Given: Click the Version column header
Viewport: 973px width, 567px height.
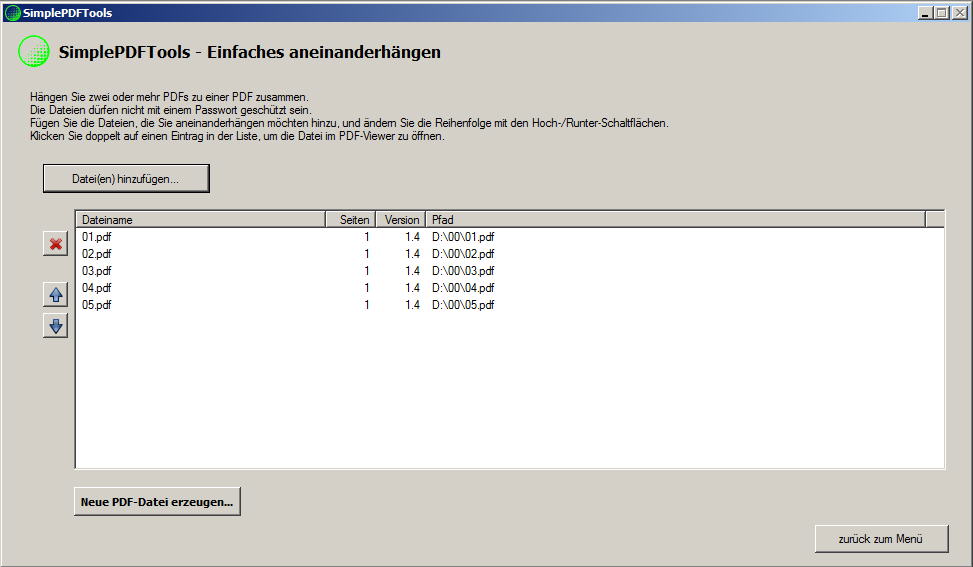Looking at the screenshot, I should pyautogui.click(x=401, y=220).
